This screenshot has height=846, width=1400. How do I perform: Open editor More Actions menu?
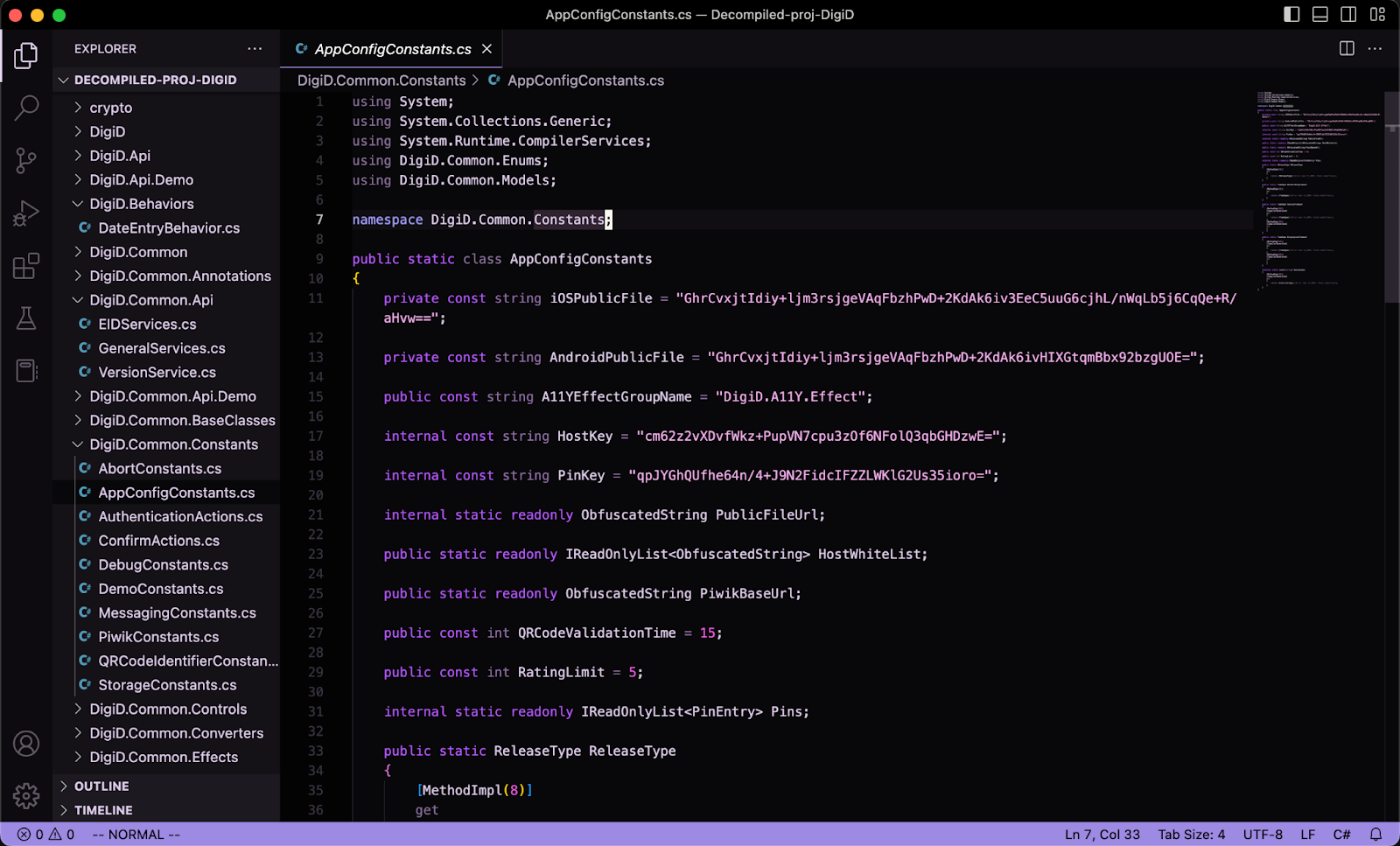pyautogui.click(x=1375, y=49)
